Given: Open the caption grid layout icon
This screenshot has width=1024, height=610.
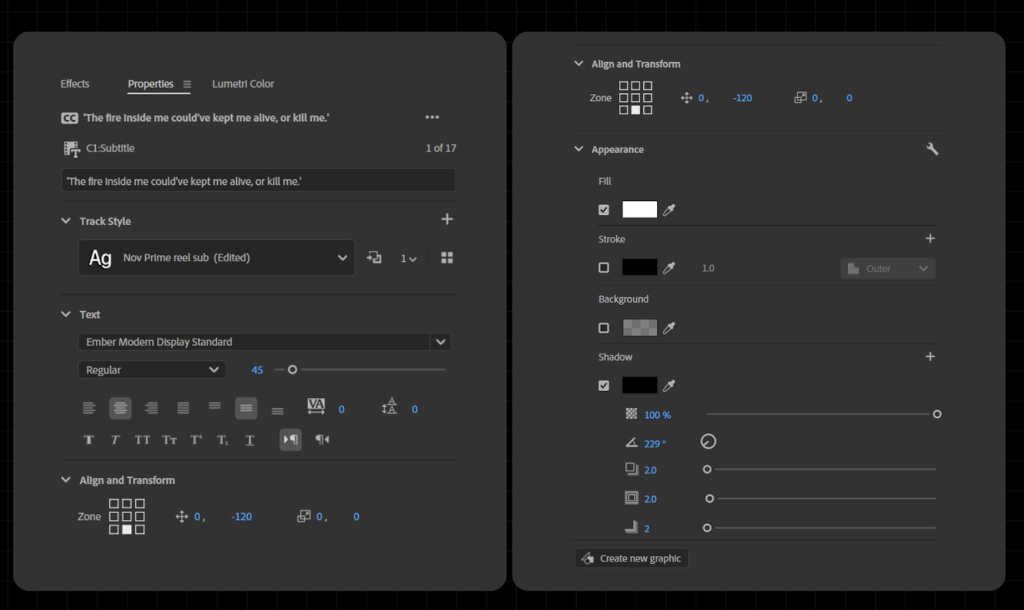Looking at the screenshot, I should (x=447, y=258).
